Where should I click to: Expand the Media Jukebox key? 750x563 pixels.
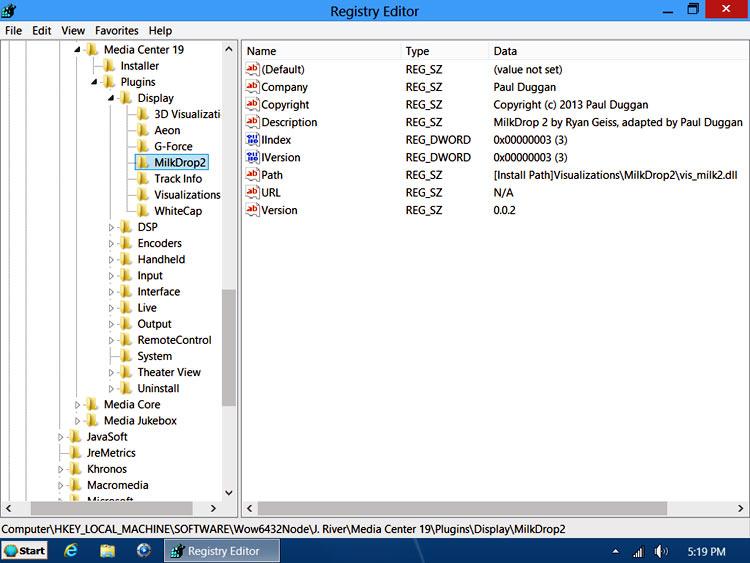coord(78,421)
